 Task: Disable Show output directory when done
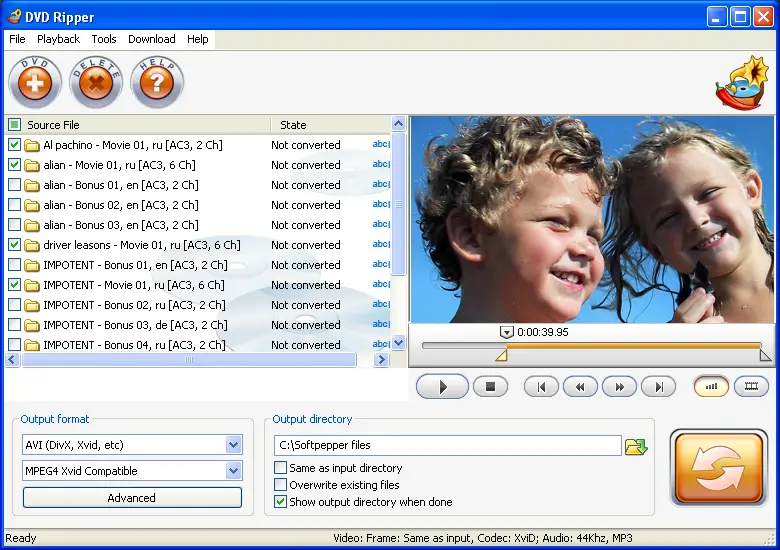tap(281, 502)
